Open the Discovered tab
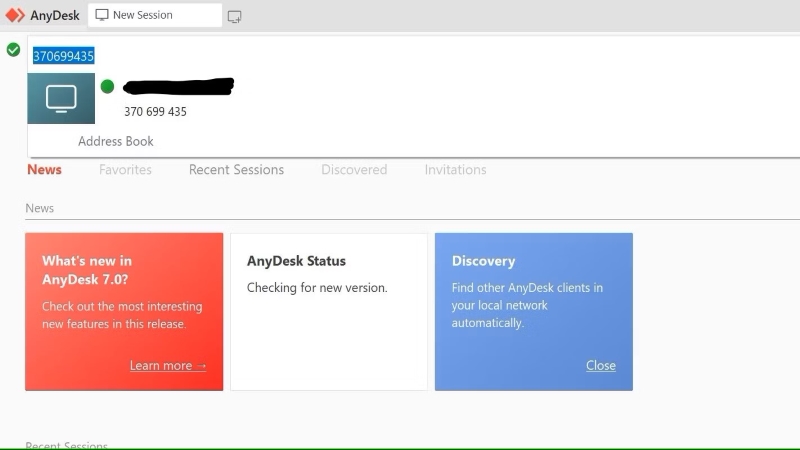This screenshot has height=450, width=800. point(354,169)
